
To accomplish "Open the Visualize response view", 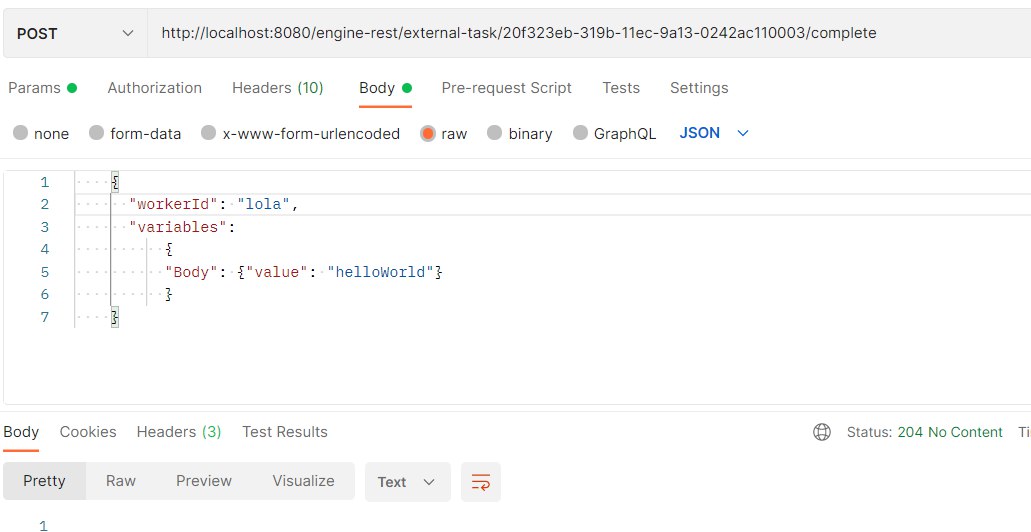I will click(304, 481).
